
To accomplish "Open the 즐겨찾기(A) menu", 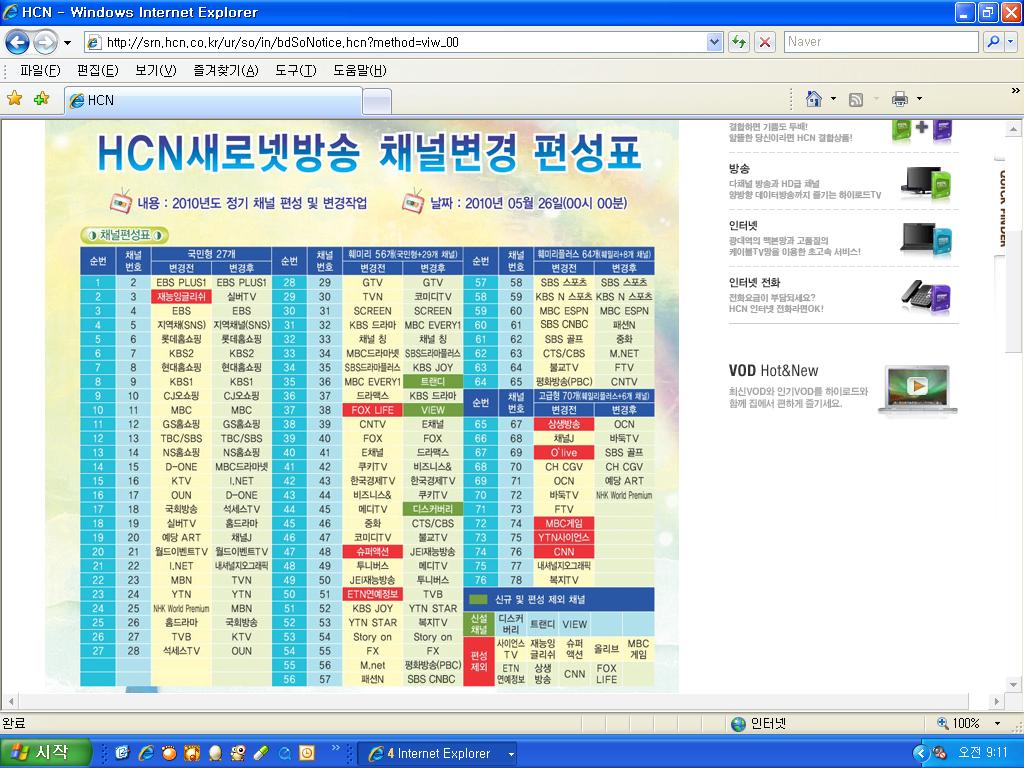I will pos(226,71).
